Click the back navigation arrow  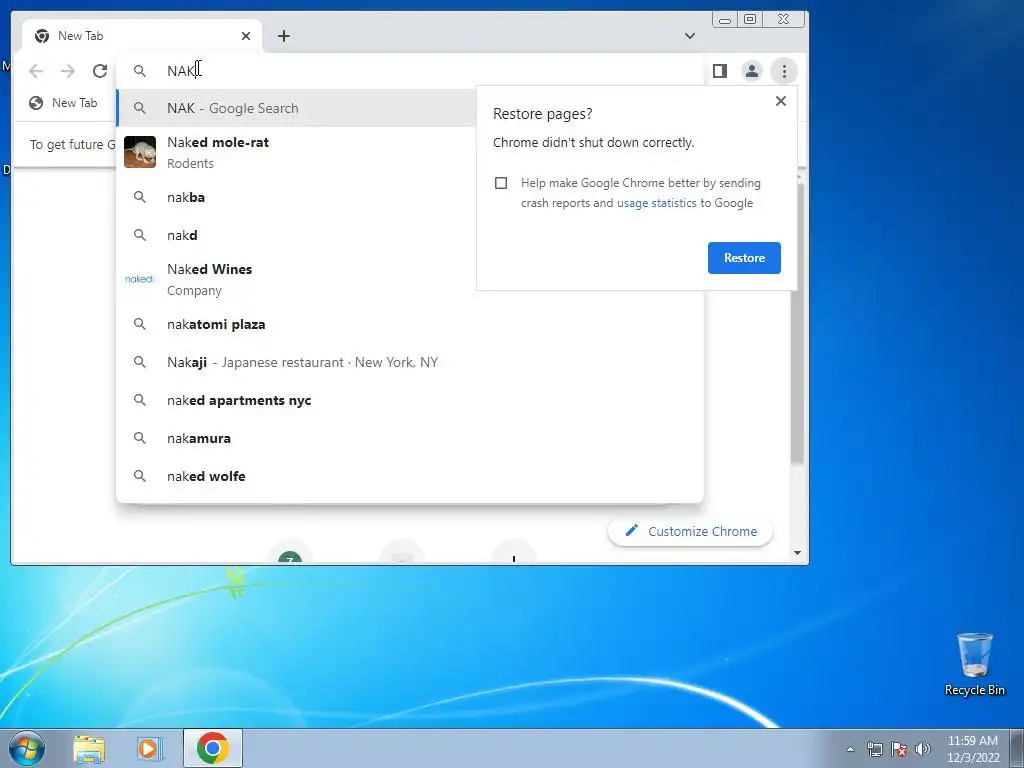pyautogui.click(x=36, y=71)
